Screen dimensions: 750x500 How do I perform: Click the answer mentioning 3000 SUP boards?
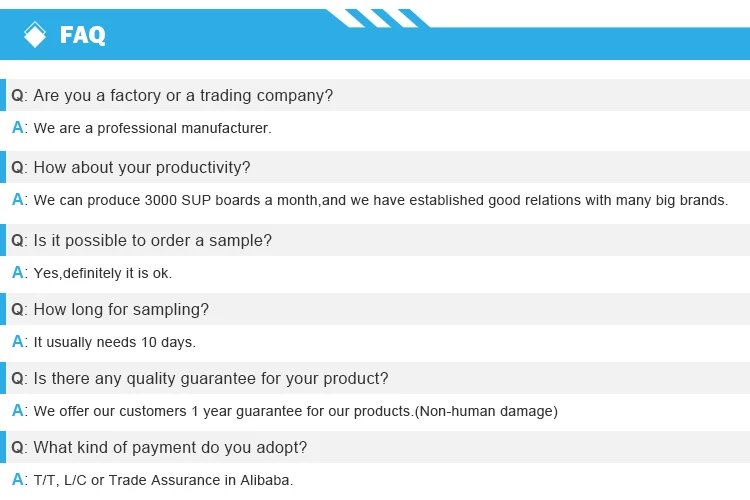coord(381,200)
